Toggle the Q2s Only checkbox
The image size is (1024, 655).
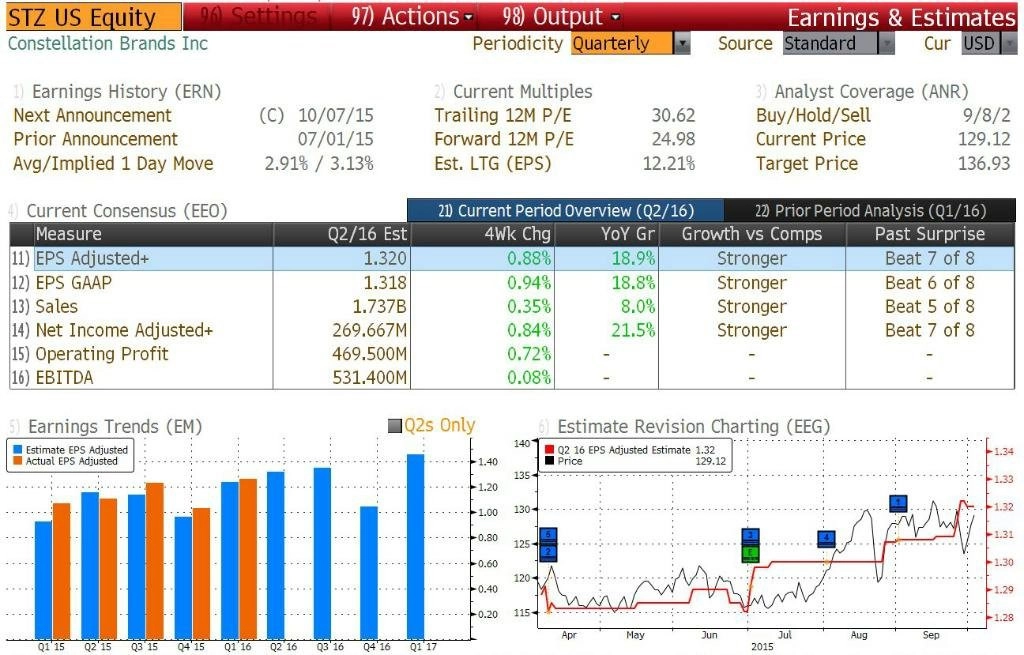click(x=394, y=426)
